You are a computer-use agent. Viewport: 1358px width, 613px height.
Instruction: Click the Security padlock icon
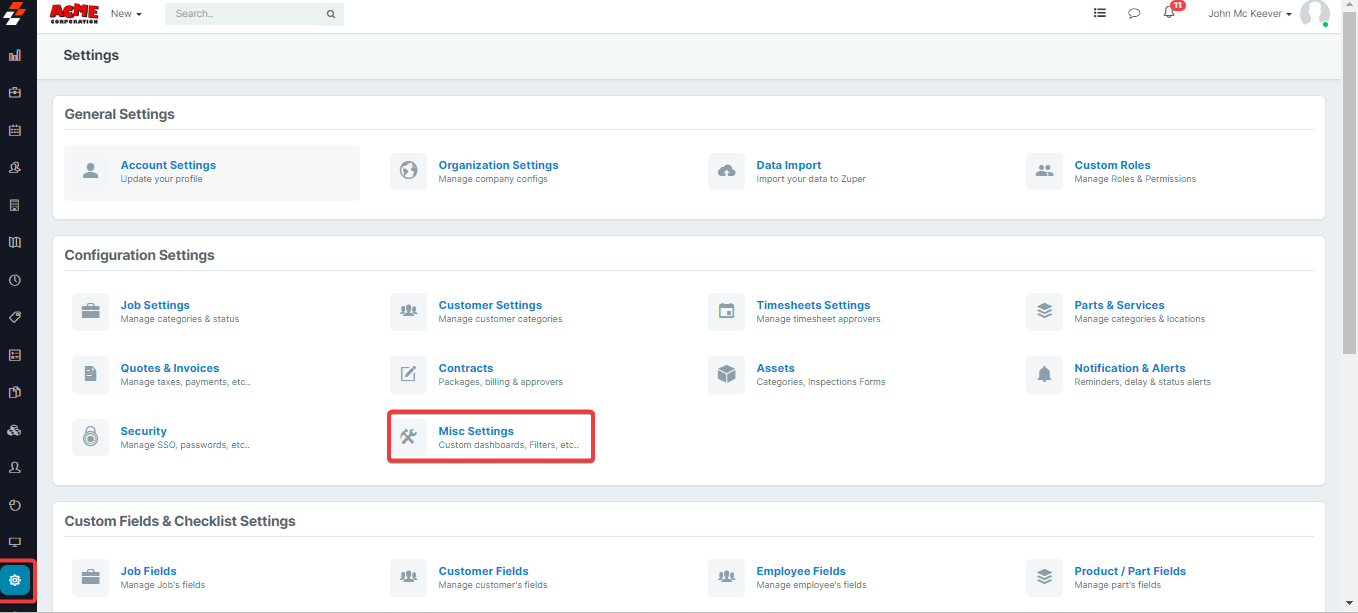pyautogui.click(x=91, y=437)
